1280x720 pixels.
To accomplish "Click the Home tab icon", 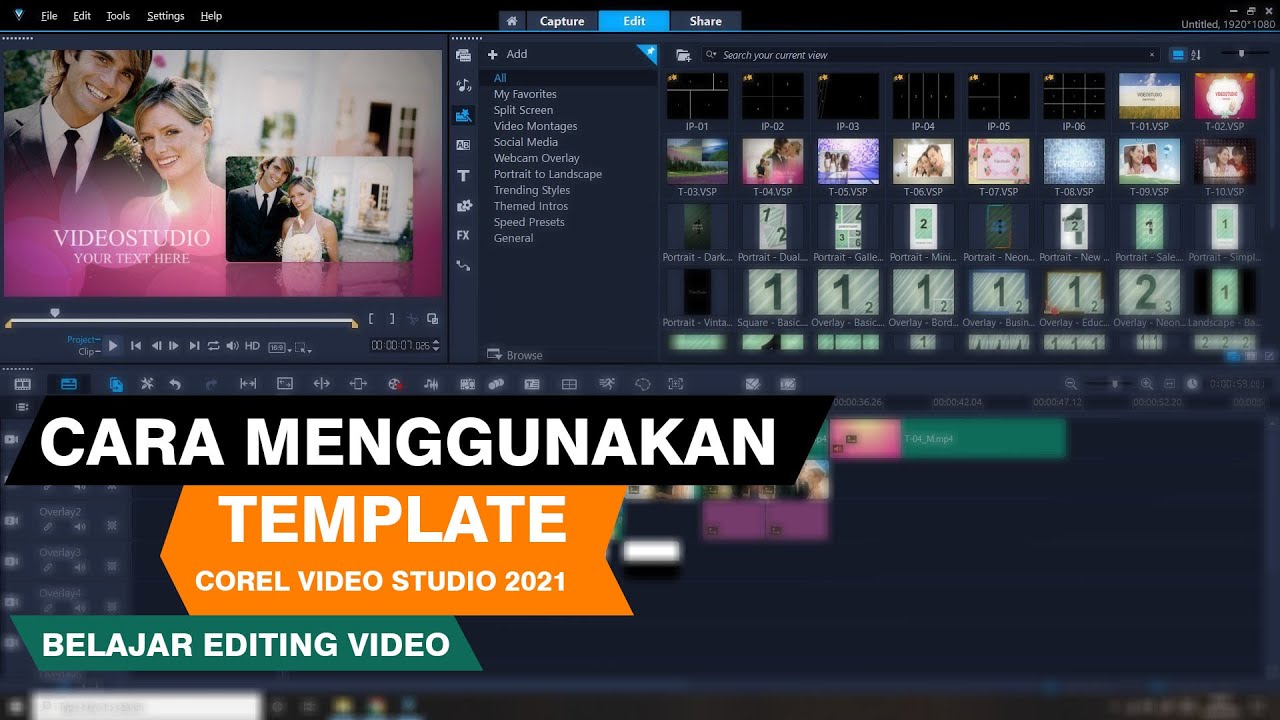I will coord(511,21).
